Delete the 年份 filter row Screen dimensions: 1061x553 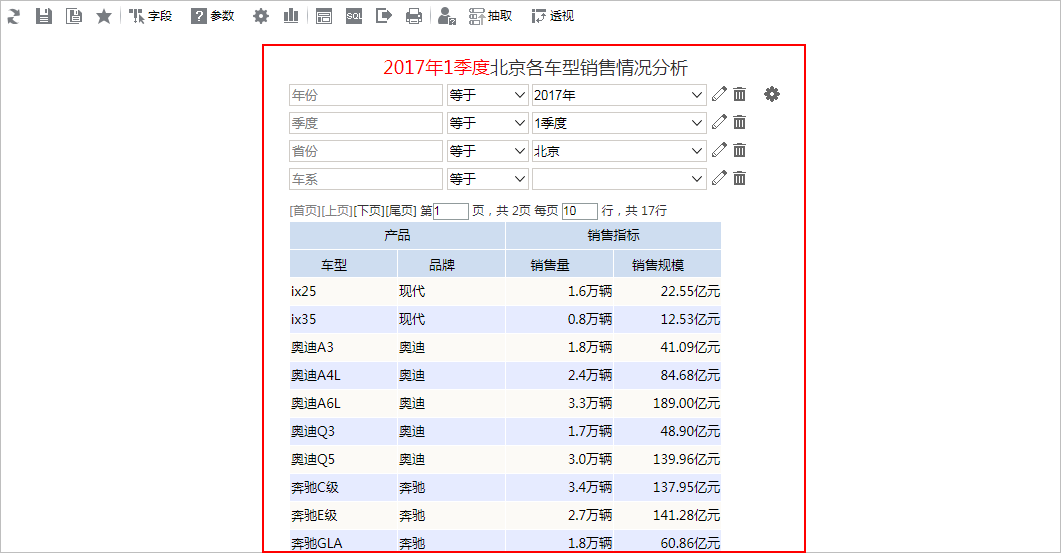pyautogui.click(x=740, y=95)
